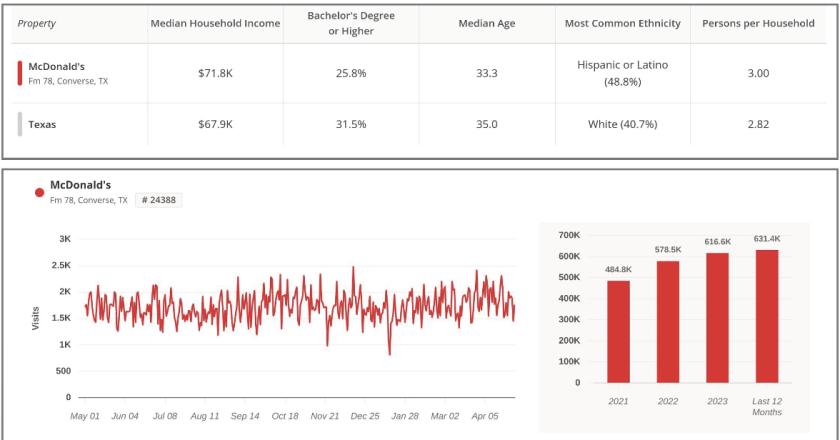
Task: Select the Texas row label
Action: coord(42,125)
